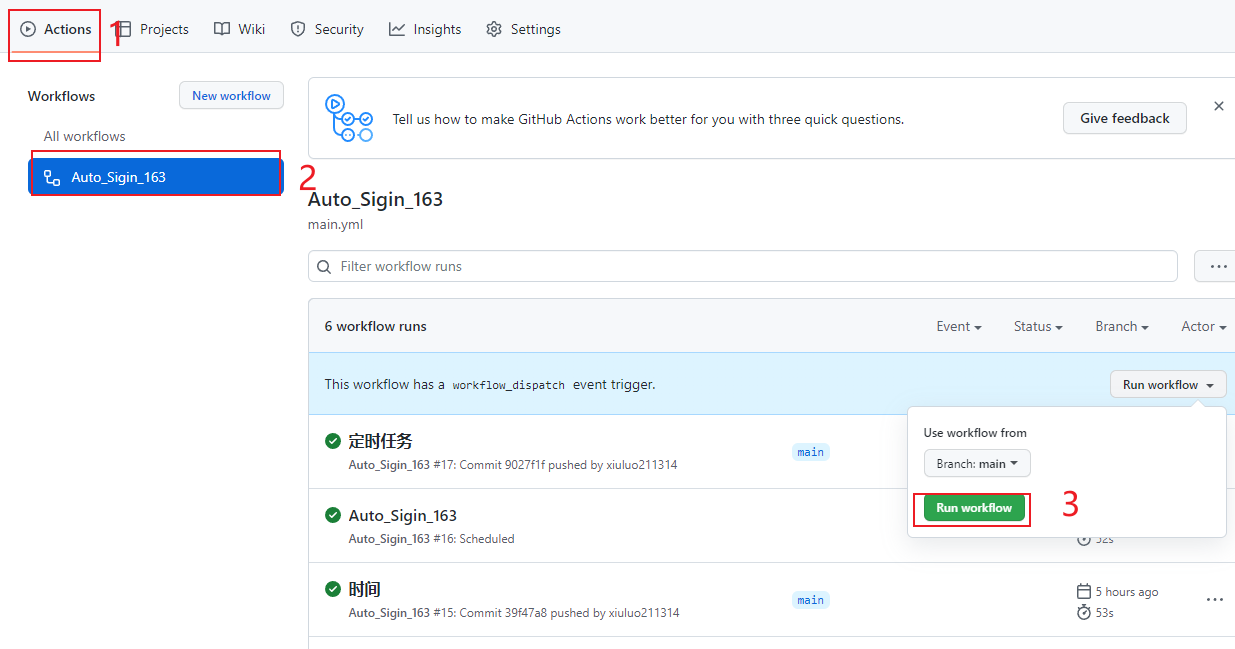
Task: Click success check icon for 定时任务
Action: pyautogui.click(x=333, y=441)
